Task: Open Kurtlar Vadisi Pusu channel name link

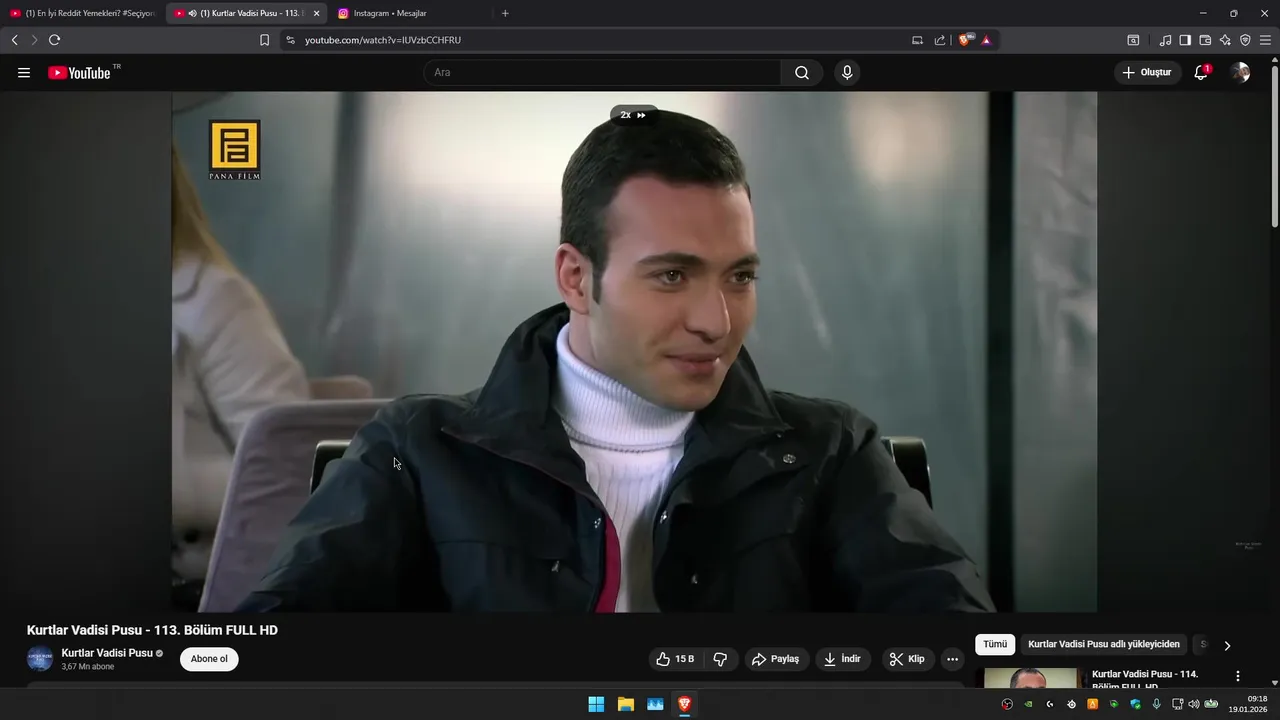Action: pyautogui.click(x=107, y=653)
